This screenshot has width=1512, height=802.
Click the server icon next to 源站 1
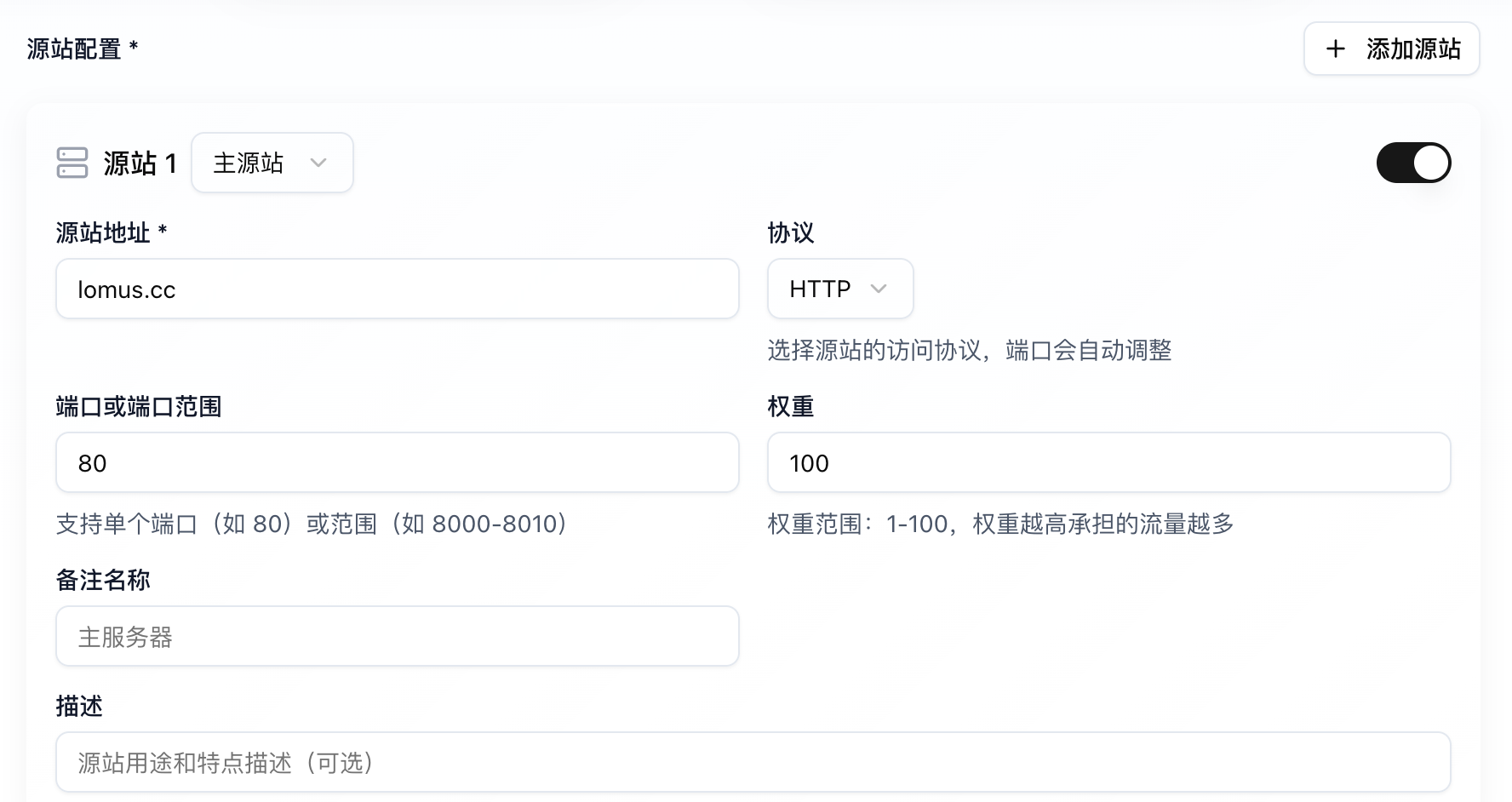(72, 163)
